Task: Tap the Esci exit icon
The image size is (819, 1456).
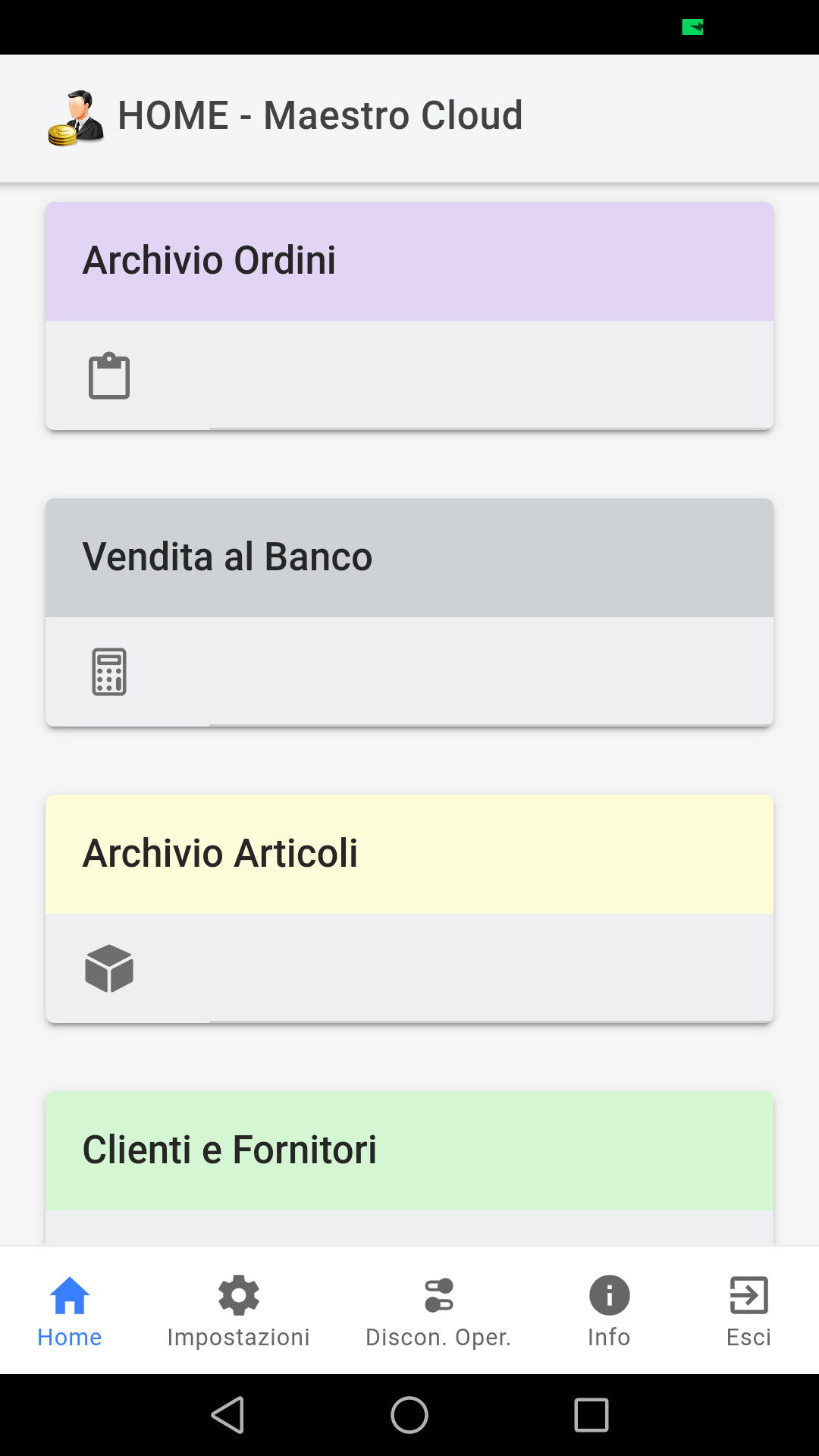Action: (748, 1295)
